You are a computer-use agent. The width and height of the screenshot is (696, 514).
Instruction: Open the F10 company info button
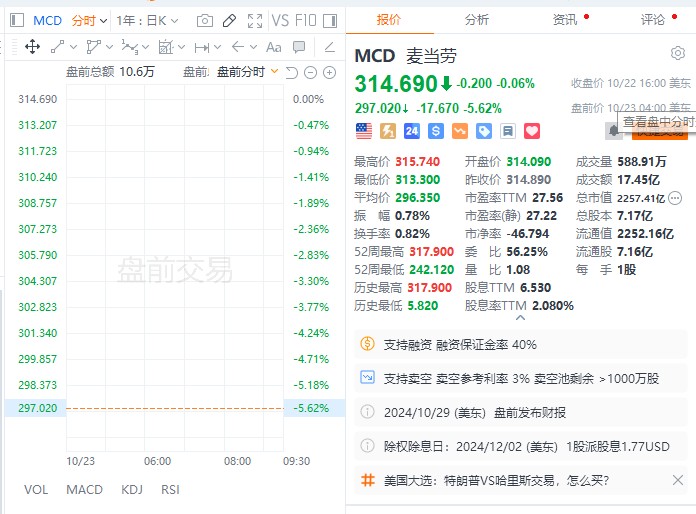coord(305,20)
